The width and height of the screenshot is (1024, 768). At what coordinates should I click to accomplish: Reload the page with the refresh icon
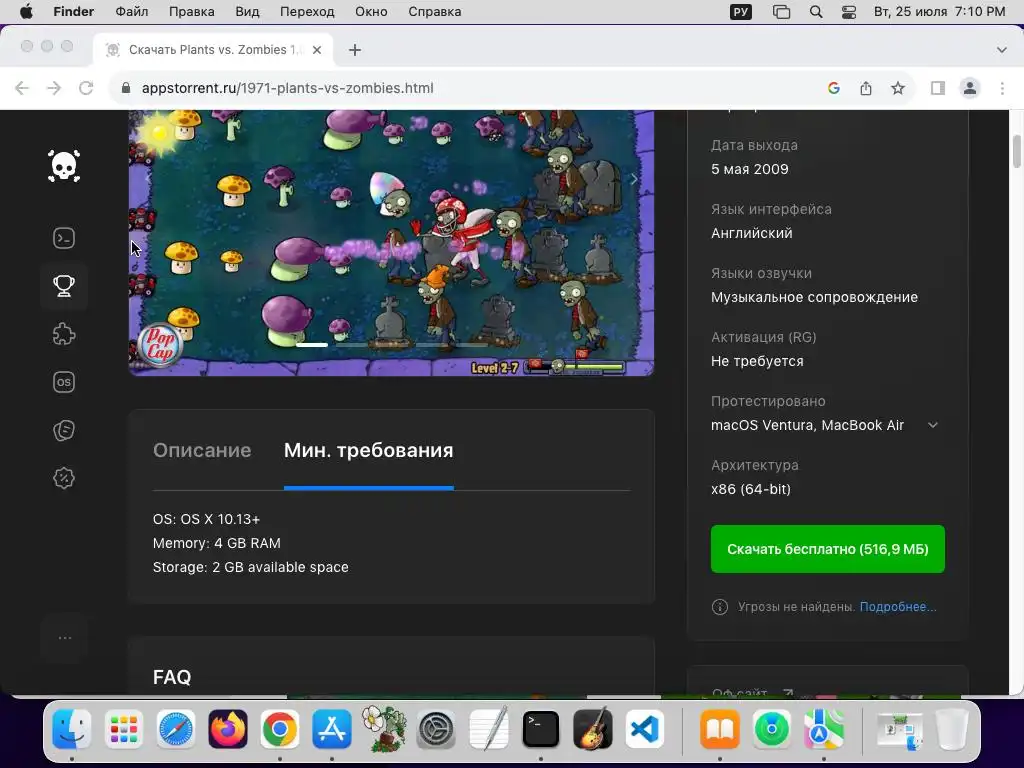point(86,88)
